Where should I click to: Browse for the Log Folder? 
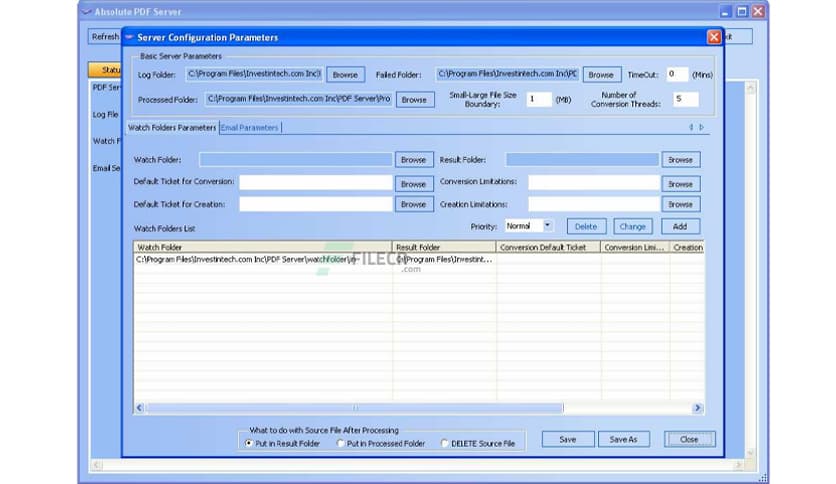tap(345, 75)
